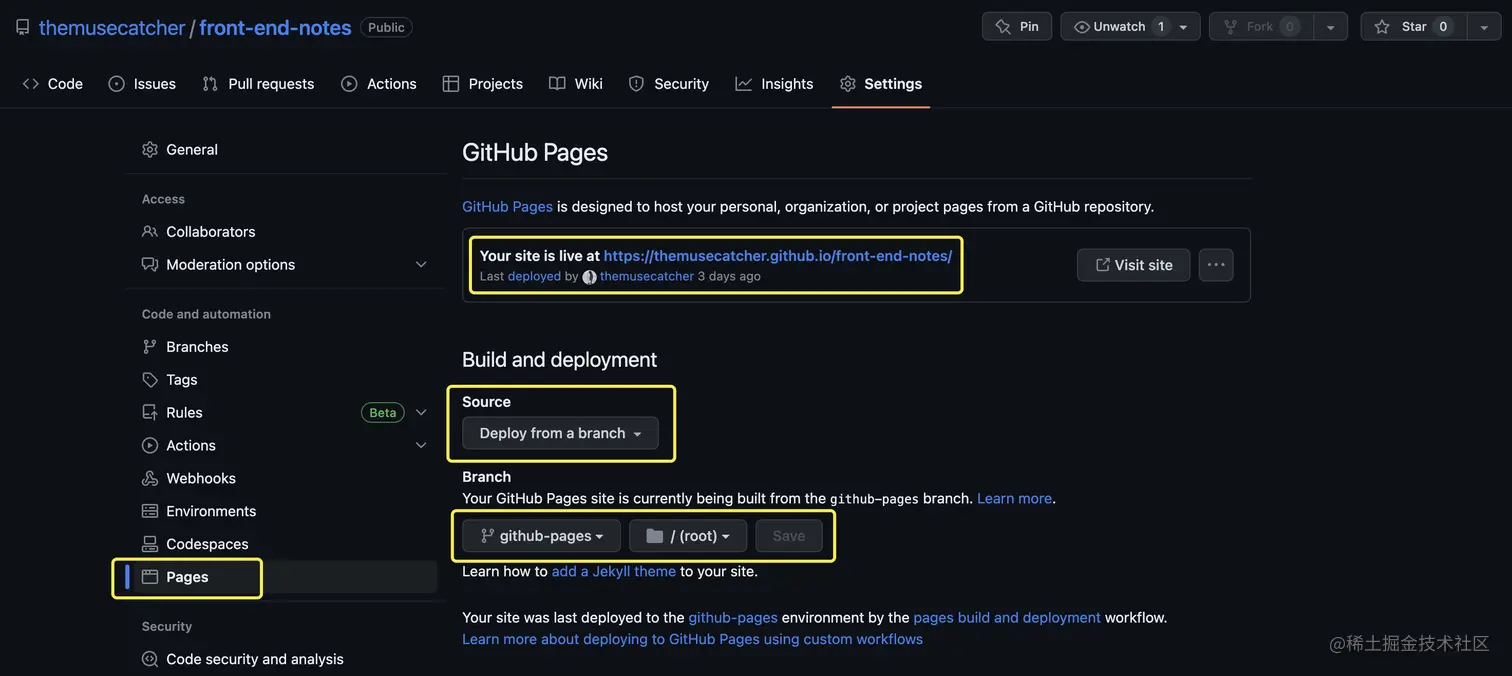Star the repository
The height and width of the screenshot is (676, 1512).
pyautogui.click(x=1413, y=27)
